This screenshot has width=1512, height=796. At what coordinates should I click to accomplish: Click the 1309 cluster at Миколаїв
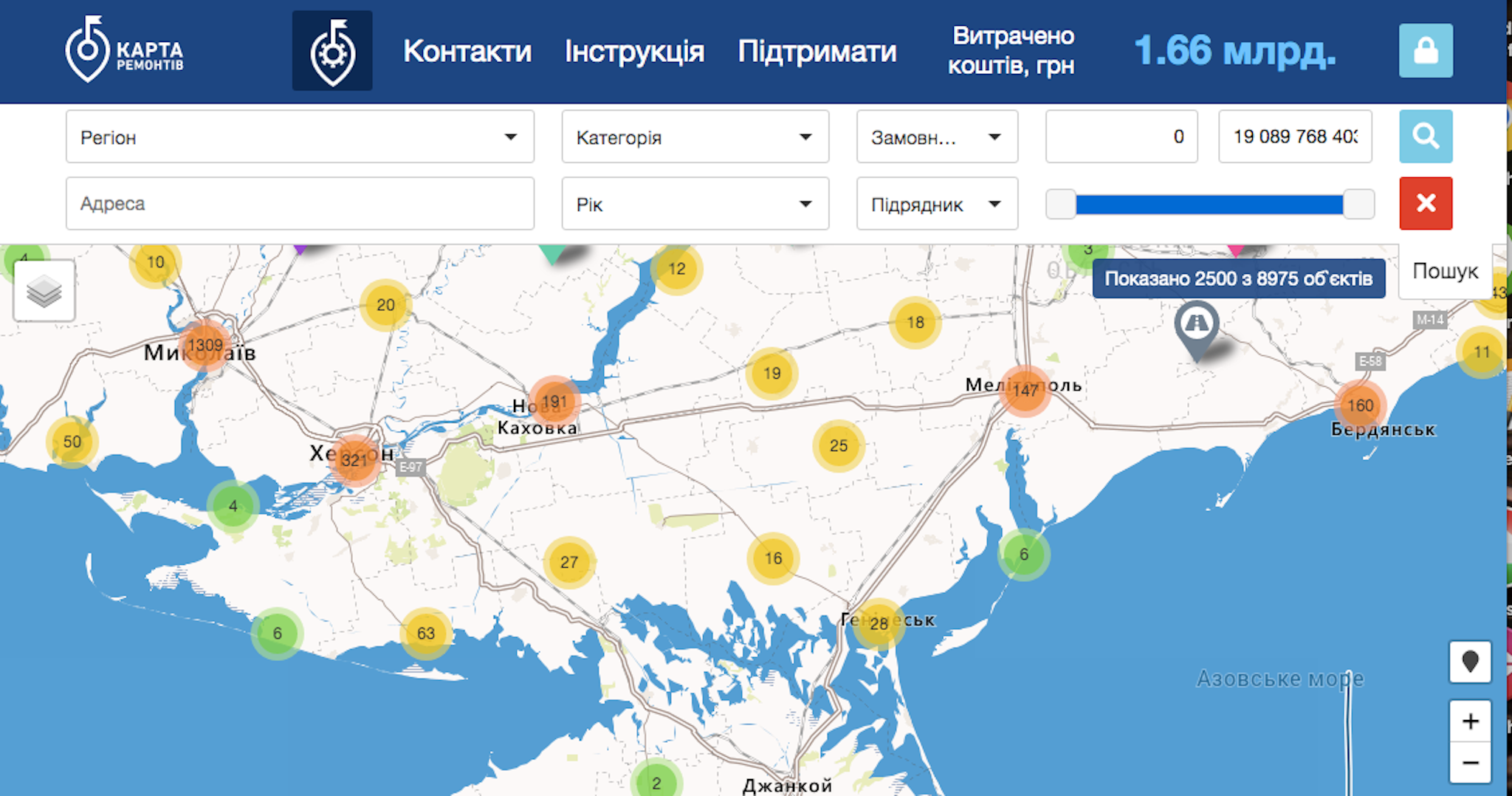pyautogui.click(x=205, y=345)
